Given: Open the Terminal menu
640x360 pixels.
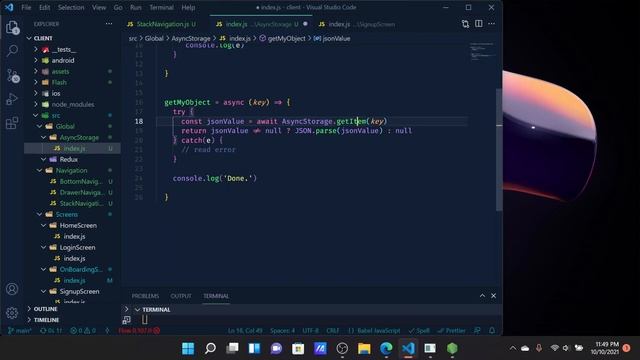Looking at the screenshot, I should pyautogui.click(x=161, y=7).
